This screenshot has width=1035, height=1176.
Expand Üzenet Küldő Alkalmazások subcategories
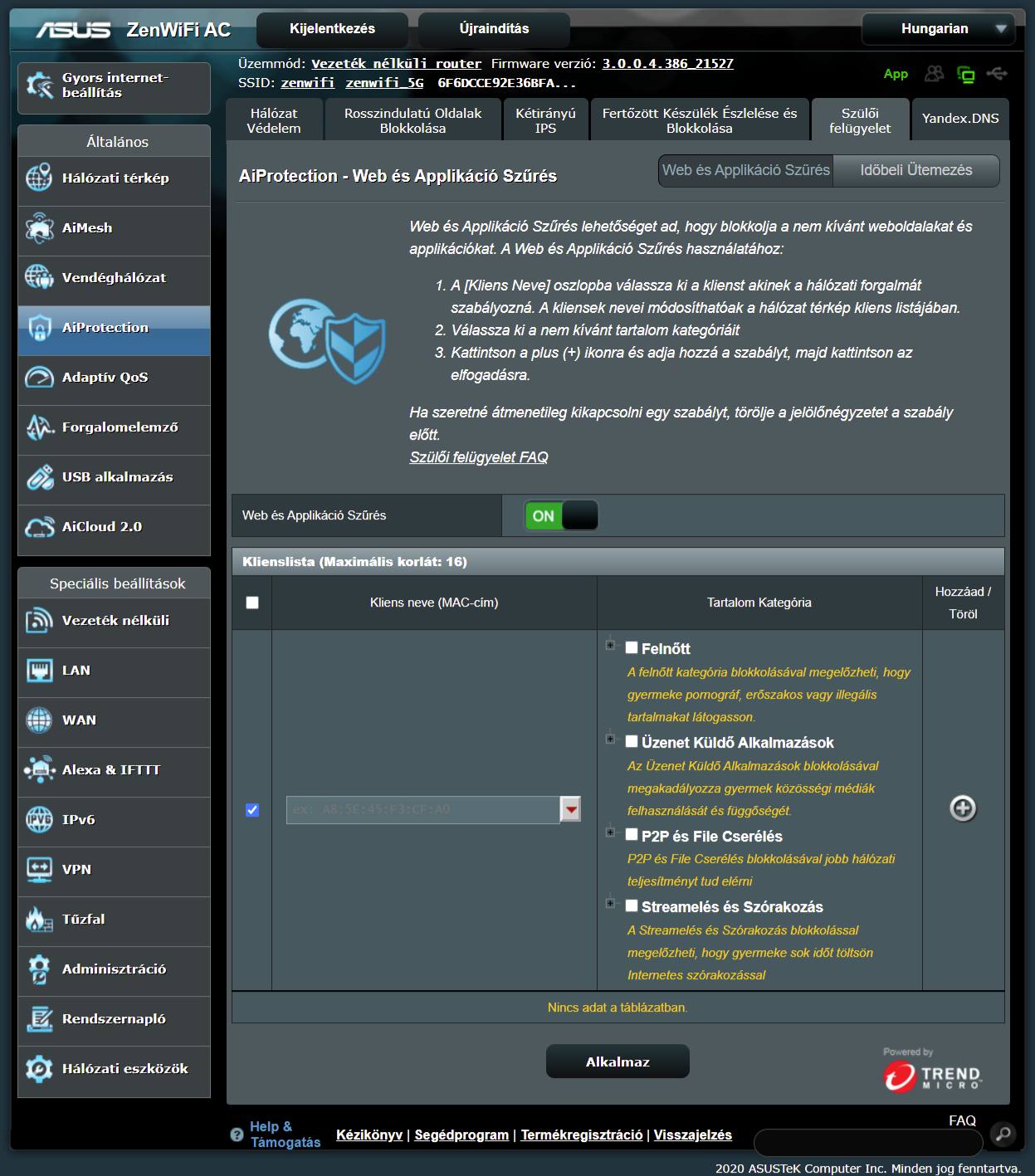tap(610, 739)
